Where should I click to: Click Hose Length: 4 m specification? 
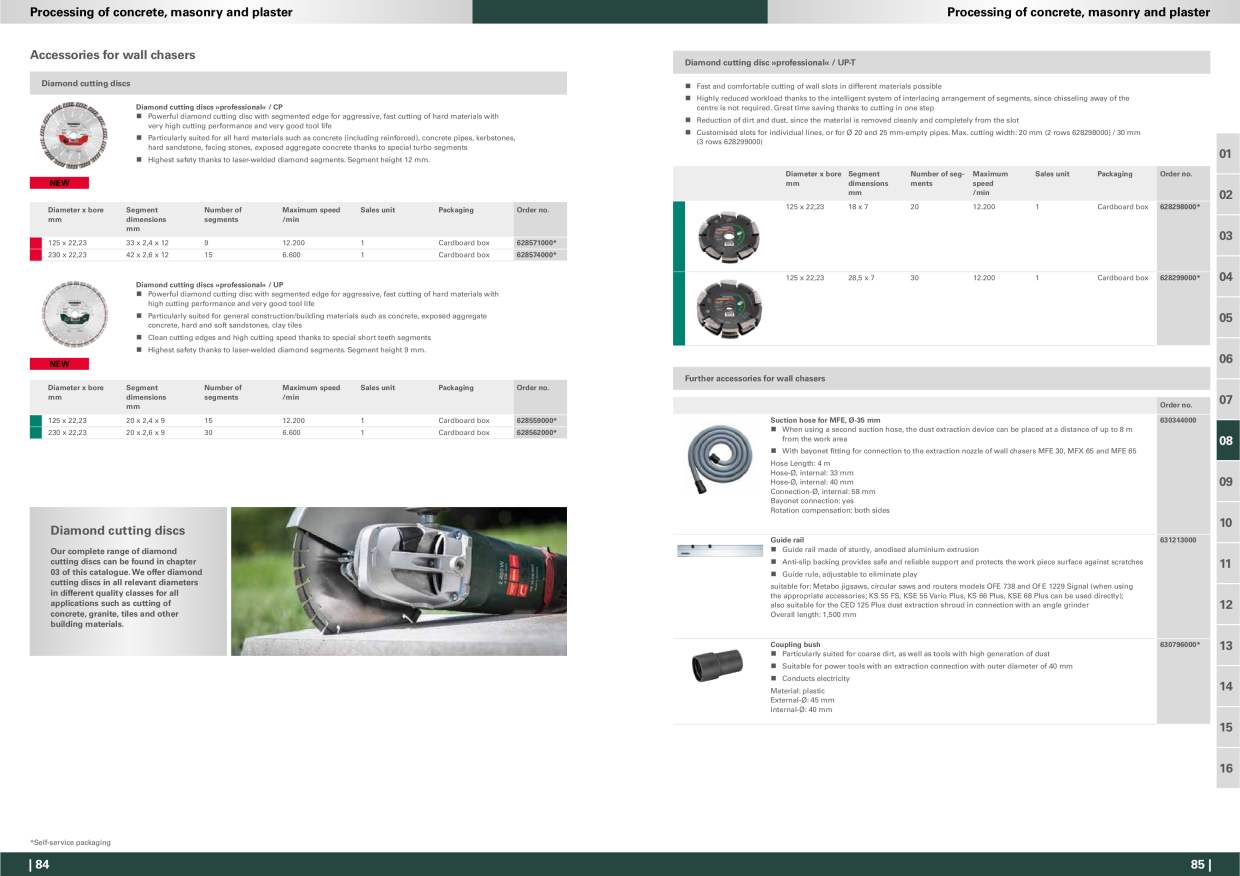(x=800, y=464)
